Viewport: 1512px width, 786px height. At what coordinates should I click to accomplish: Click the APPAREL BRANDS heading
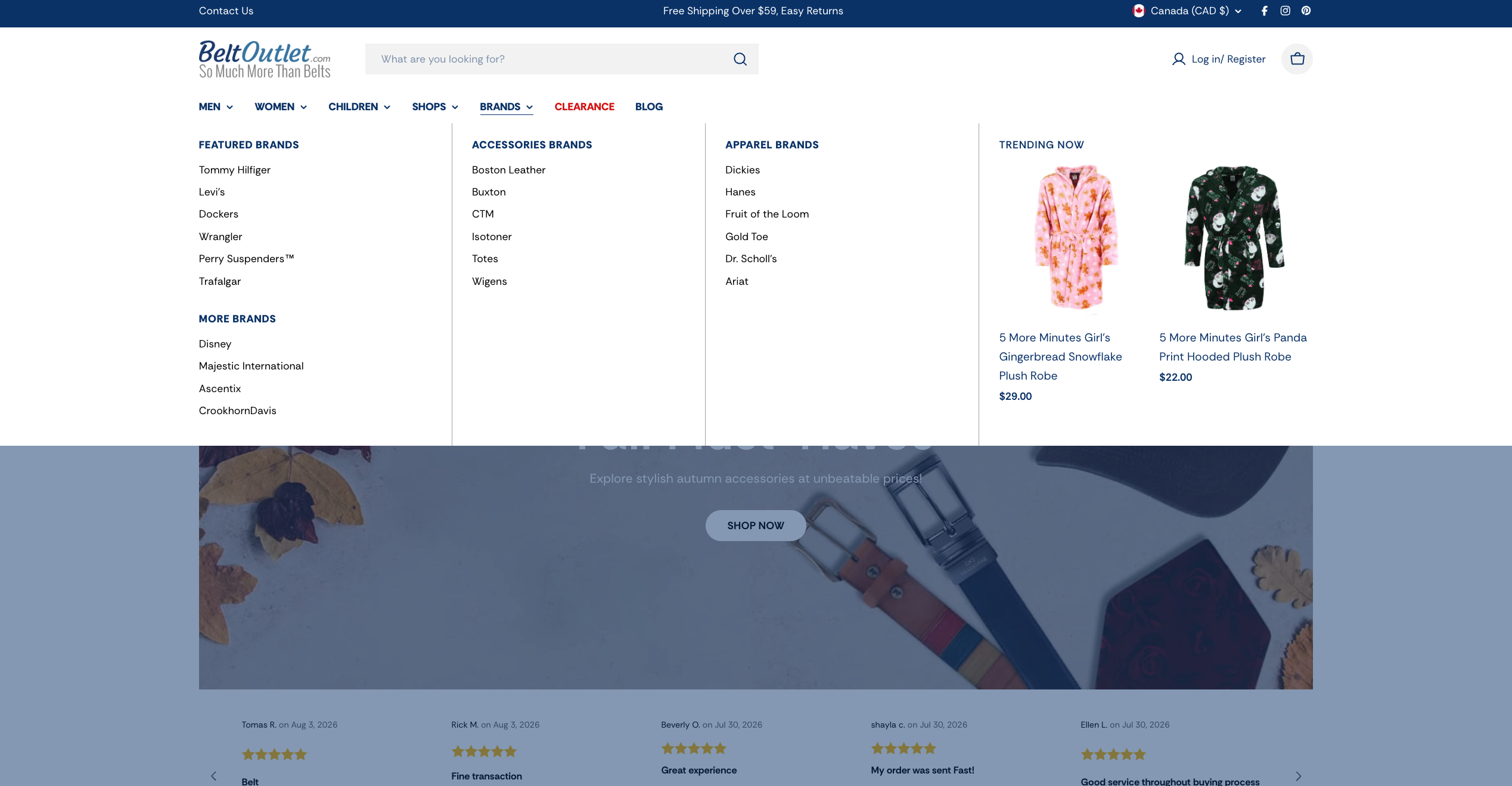[x=772, y=145]
